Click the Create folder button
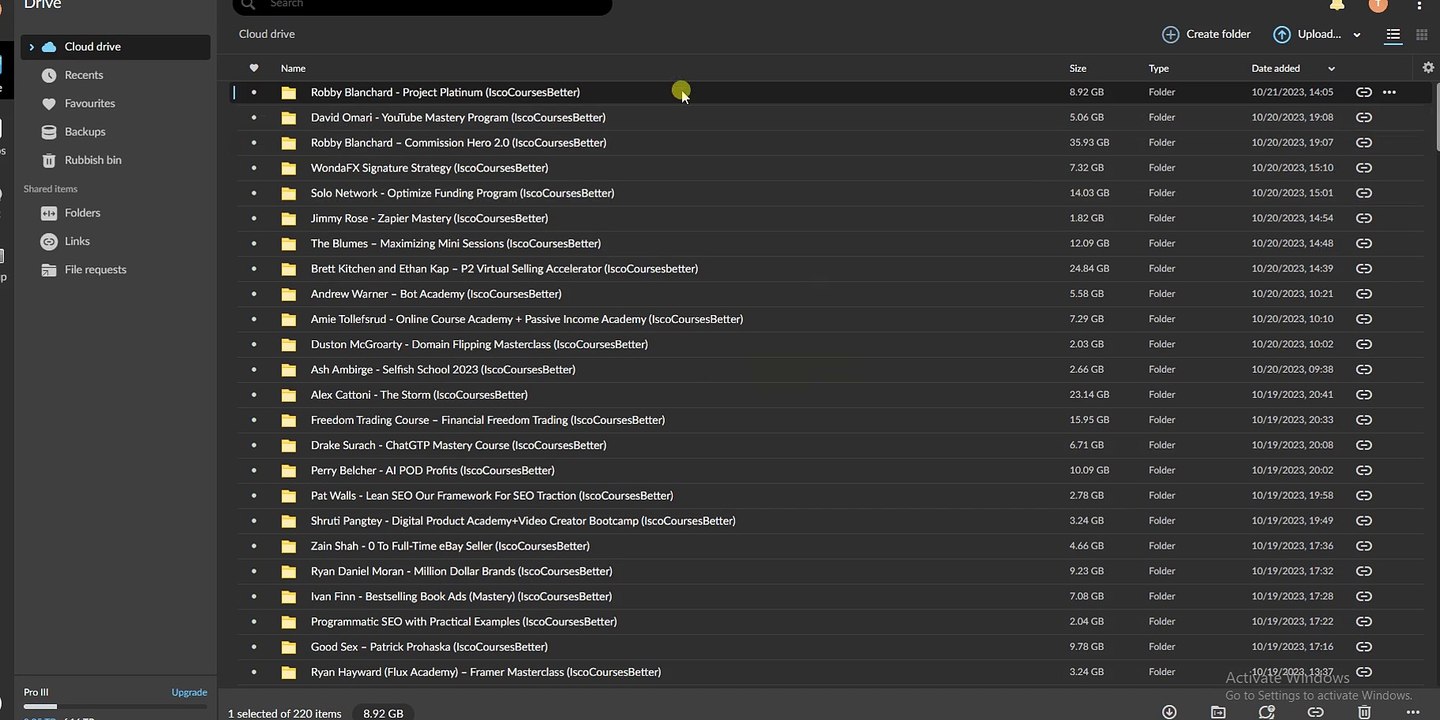 click(1206, 35)
